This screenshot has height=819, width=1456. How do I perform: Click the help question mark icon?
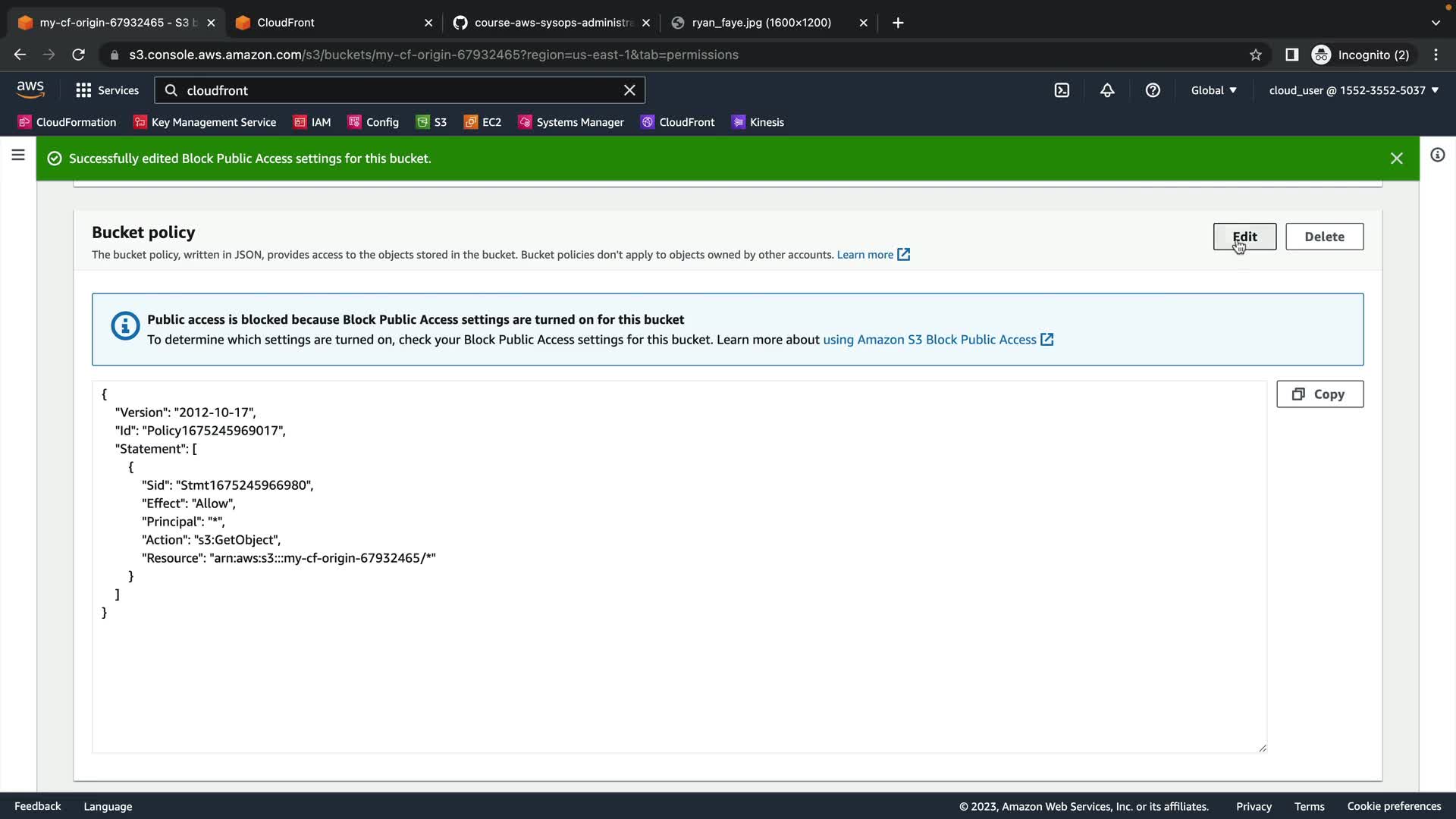[1153, 90]
